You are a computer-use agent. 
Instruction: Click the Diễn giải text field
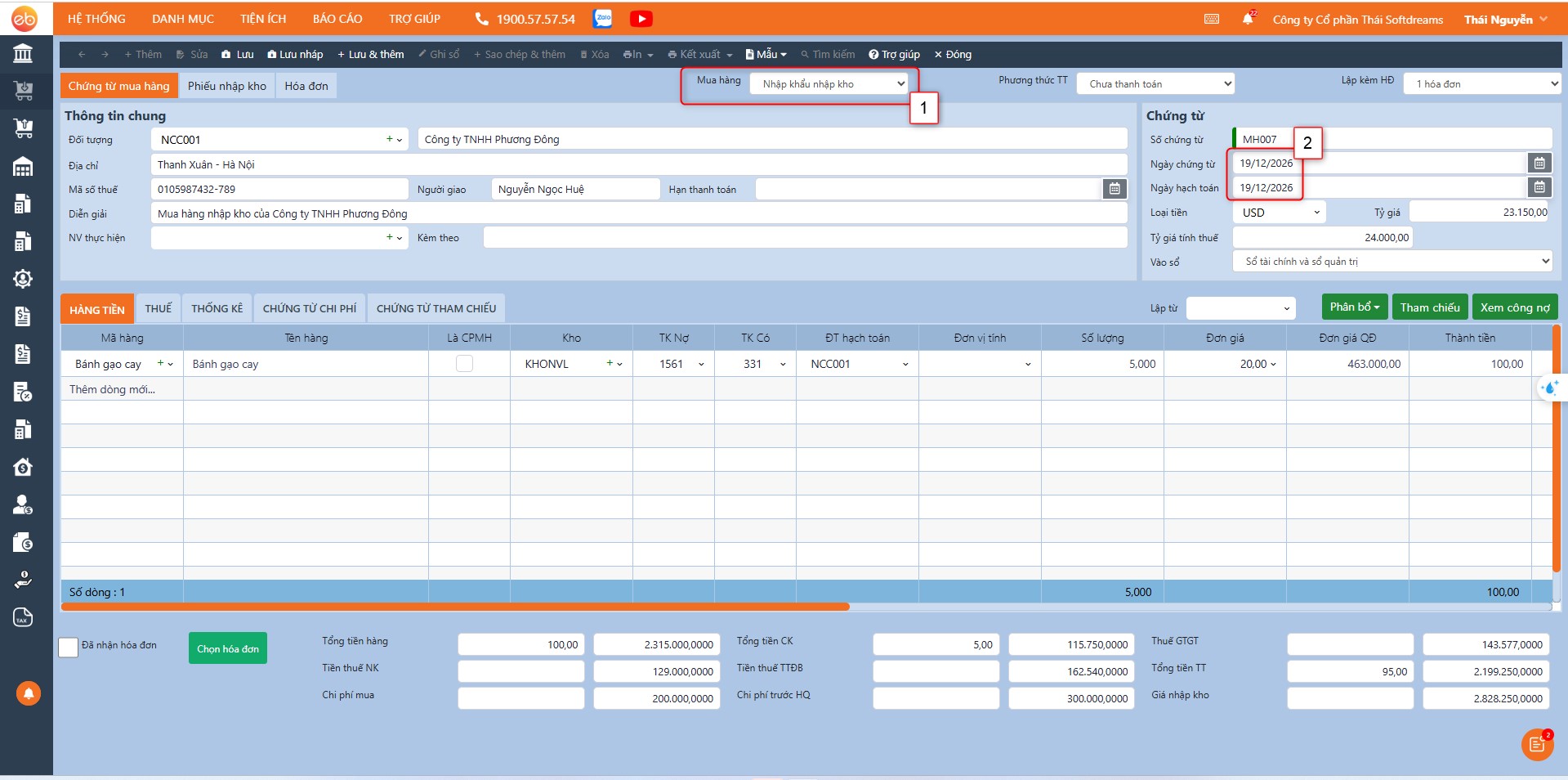point(637,213)
